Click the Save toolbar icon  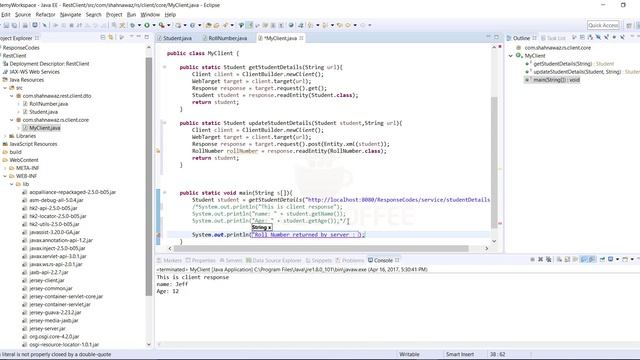pyautogui.click(x=6, y=25)
